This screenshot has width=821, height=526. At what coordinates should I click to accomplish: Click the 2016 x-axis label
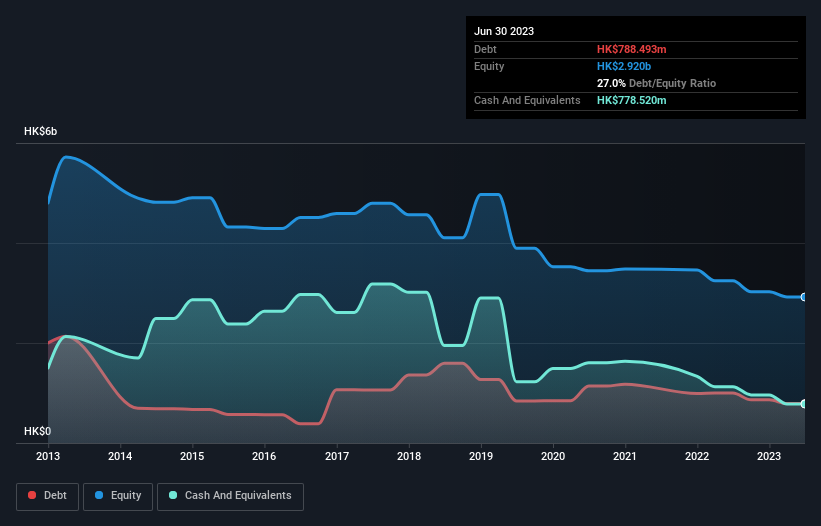264,456
